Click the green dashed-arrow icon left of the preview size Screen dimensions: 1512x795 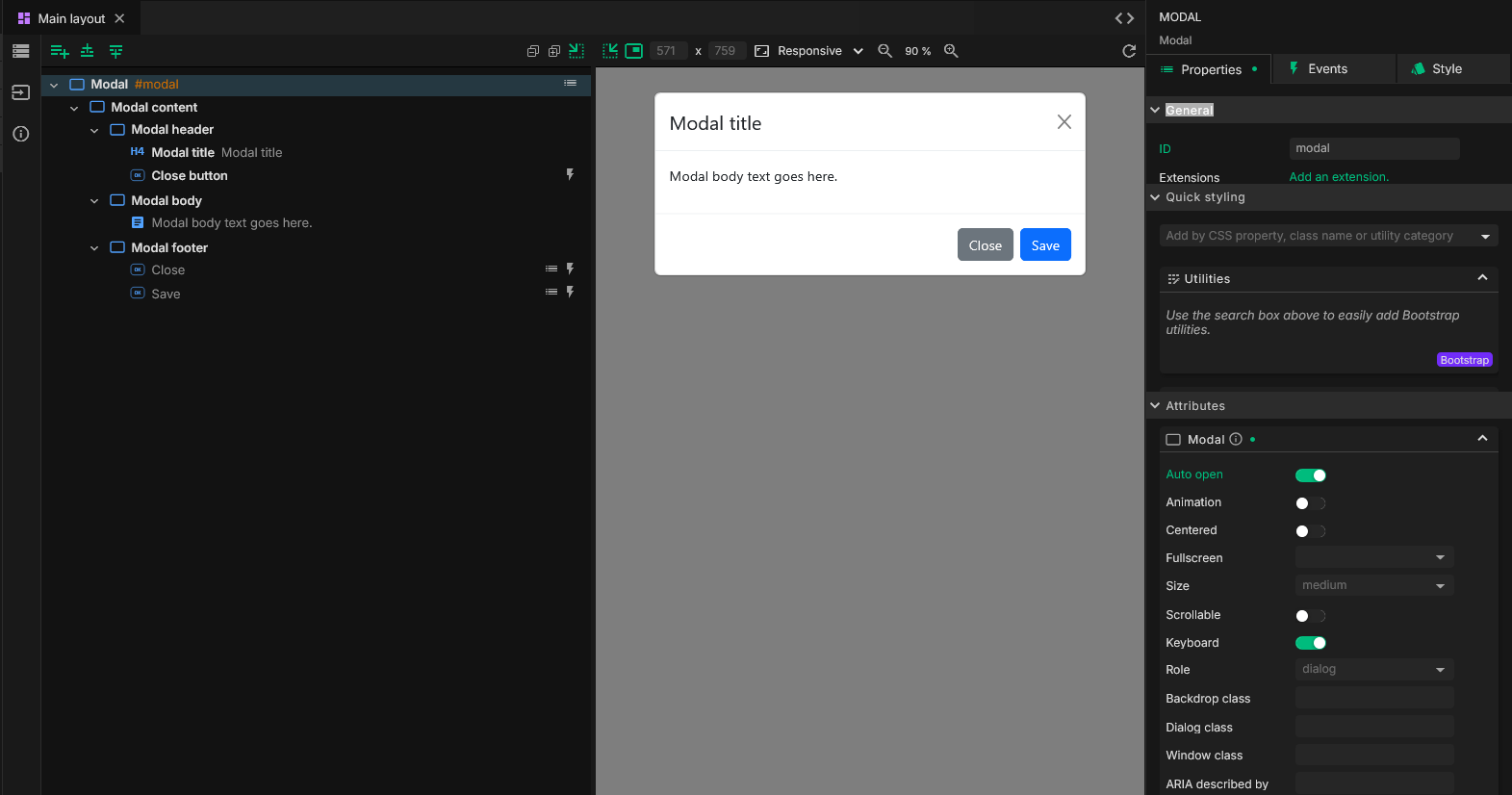(610, 51)
